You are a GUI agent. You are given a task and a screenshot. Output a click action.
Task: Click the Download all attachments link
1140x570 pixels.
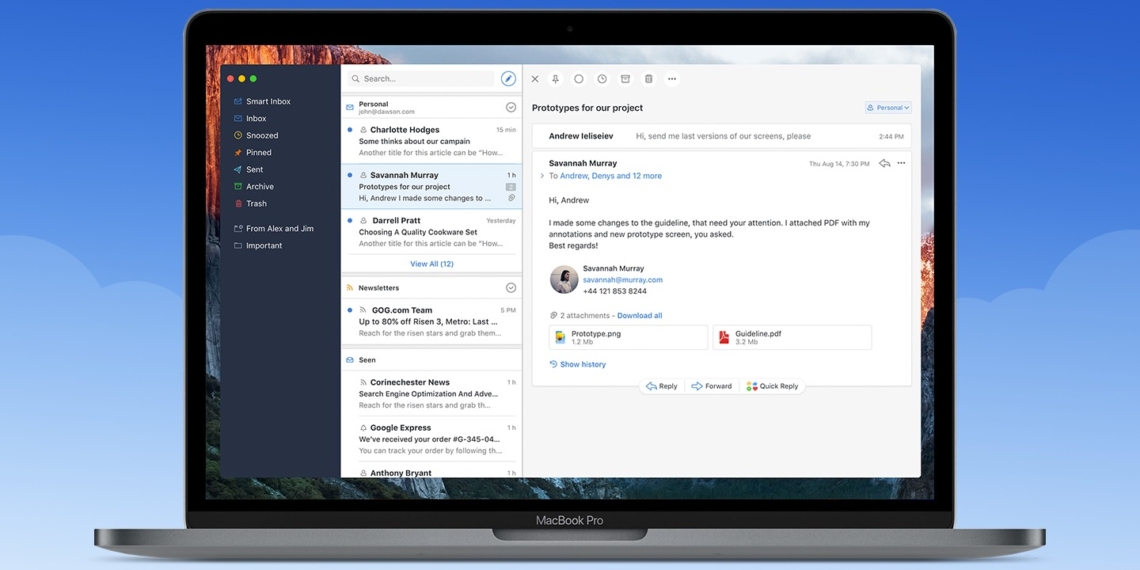[639, 315]
